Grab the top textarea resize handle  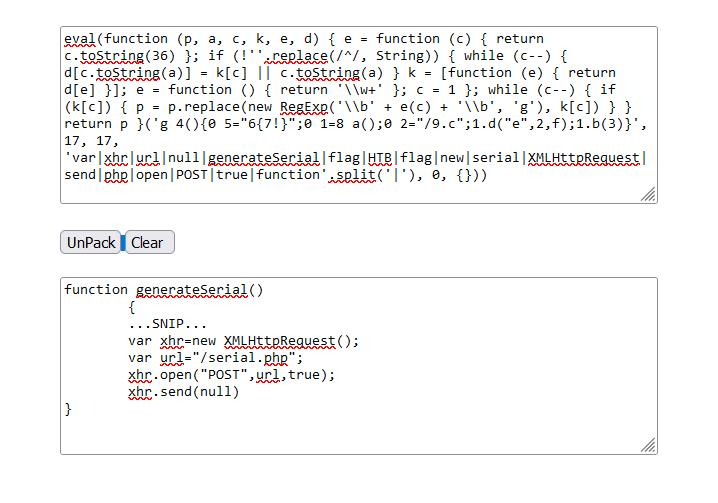[x=648, y=195]
